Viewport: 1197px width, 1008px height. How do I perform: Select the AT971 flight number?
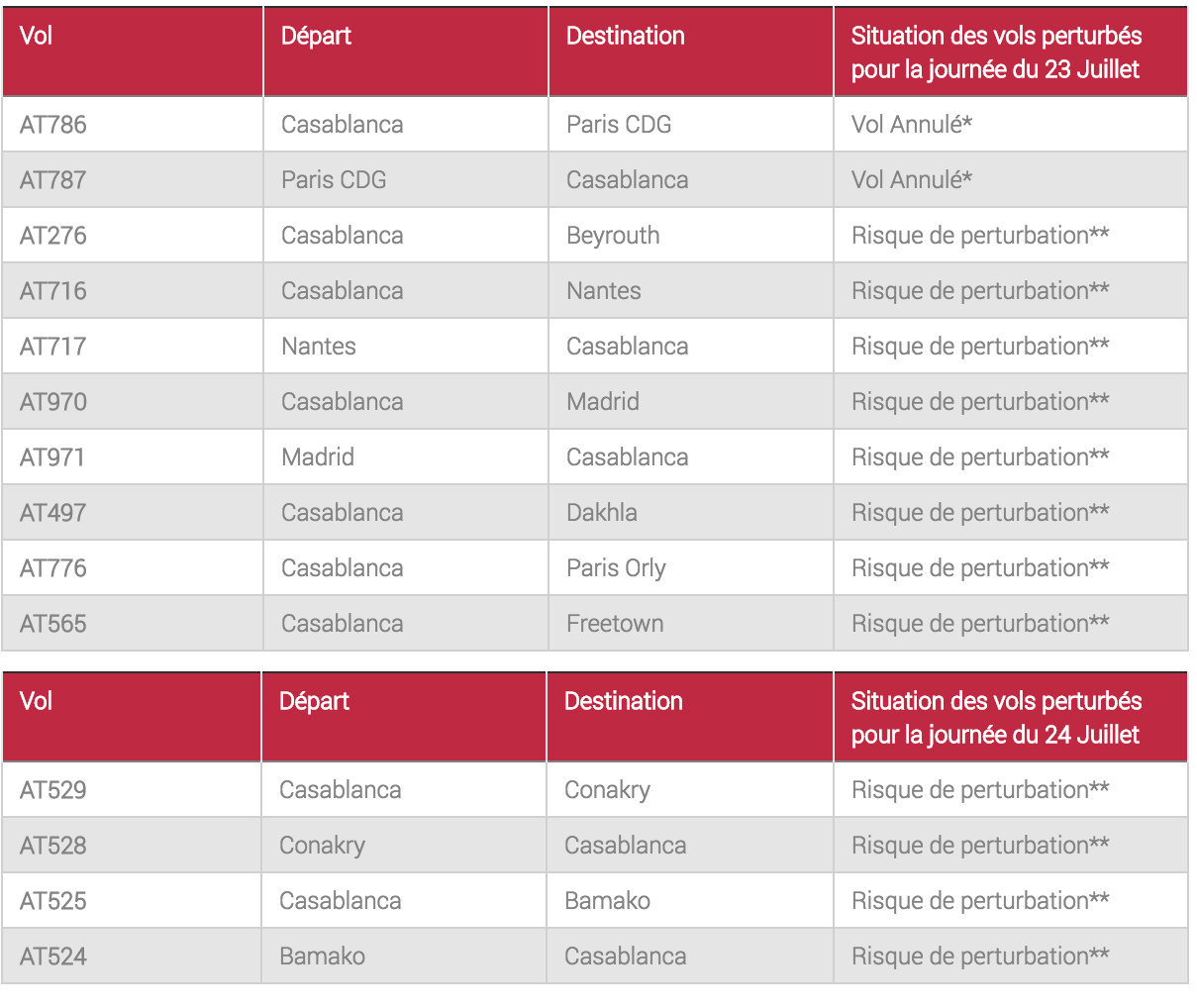(x=52, y=457)
